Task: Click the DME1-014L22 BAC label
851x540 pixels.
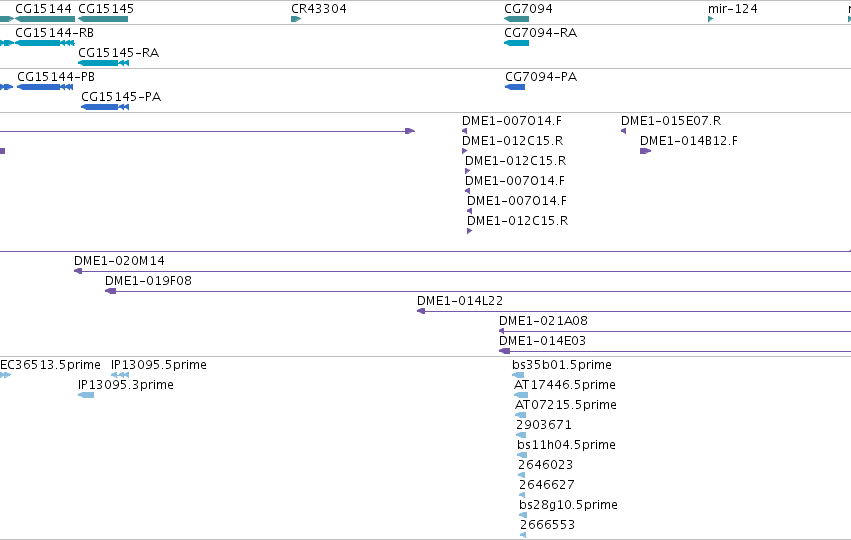Action: 460,301
